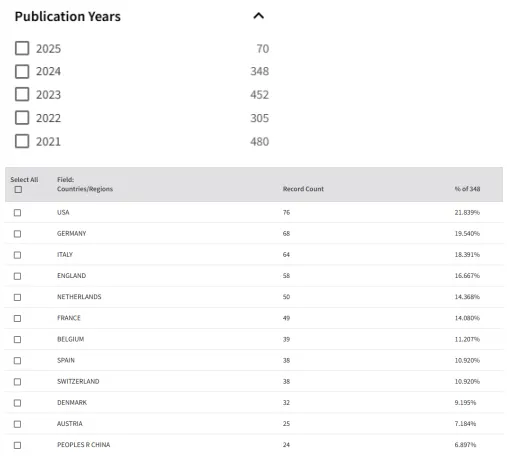The image size is (507, 456).
Task: Select the GERMANY row checkbox
Action: [17, 234]
